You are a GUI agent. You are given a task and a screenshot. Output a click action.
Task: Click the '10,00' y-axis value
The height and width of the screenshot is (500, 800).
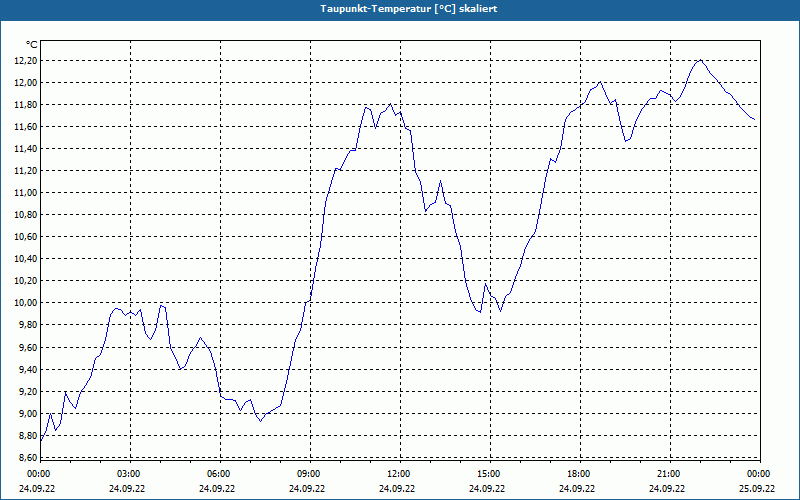point(26,303)
